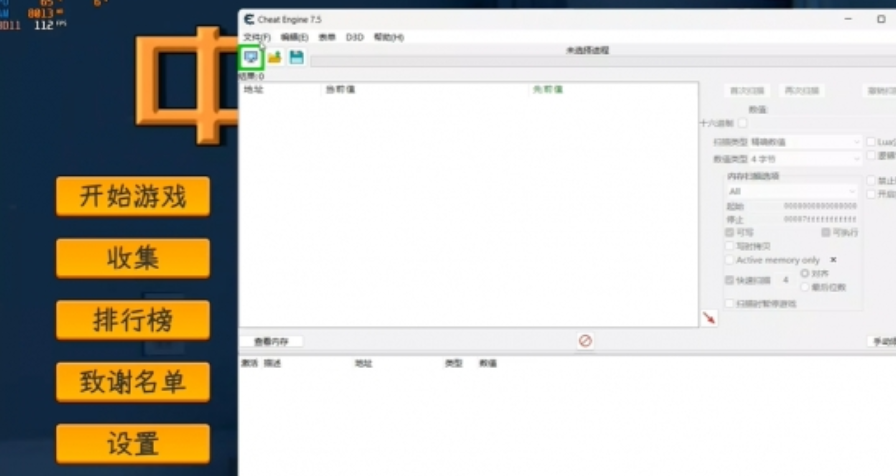Click the red circular no-entry icon

pyautogui.click(x=585, y=341)
